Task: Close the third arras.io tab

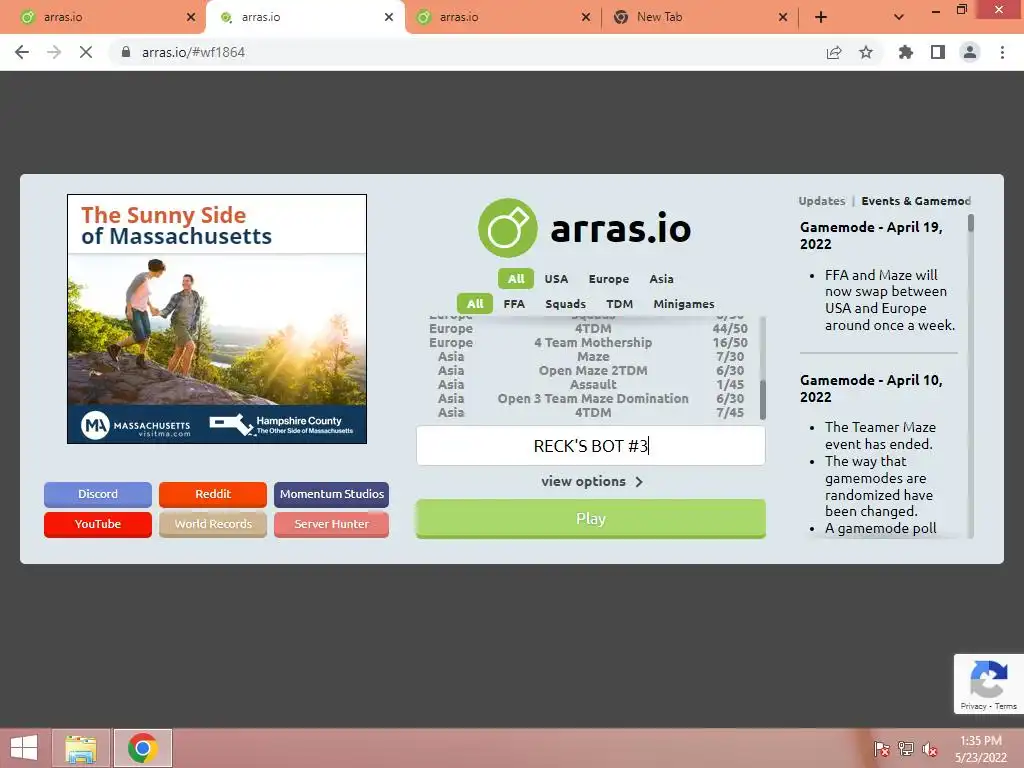Action: pos(586,17)
